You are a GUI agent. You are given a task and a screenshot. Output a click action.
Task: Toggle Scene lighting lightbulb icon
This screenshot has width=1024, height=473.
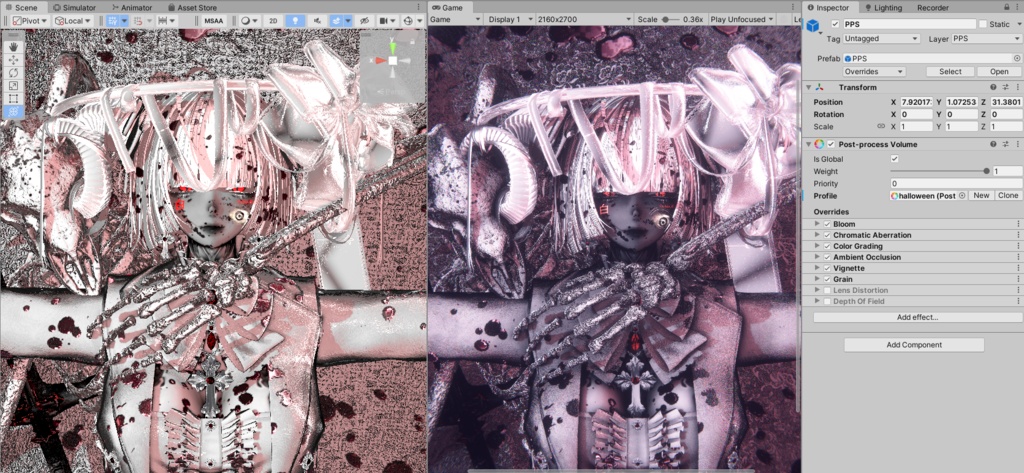(295, 21)
